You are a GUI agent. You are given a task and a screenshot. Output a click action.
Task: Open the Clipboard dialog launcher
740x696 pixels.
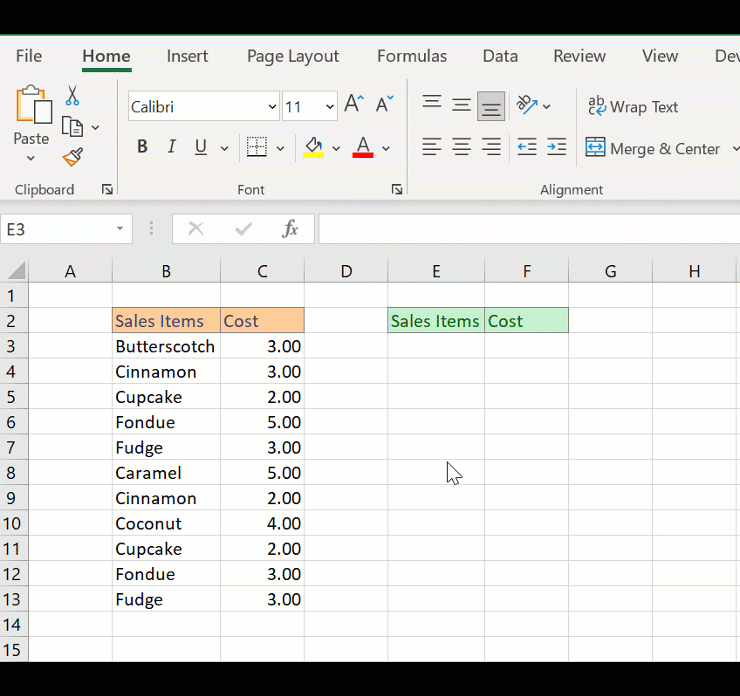[107, 189]
